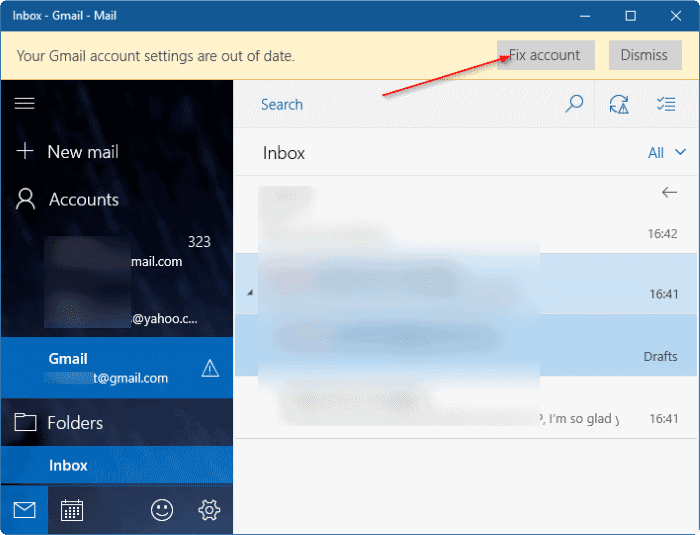This screenshot has width=700, height=535.
Task: Open the Calendar app icon
Action: click(72, 510)
